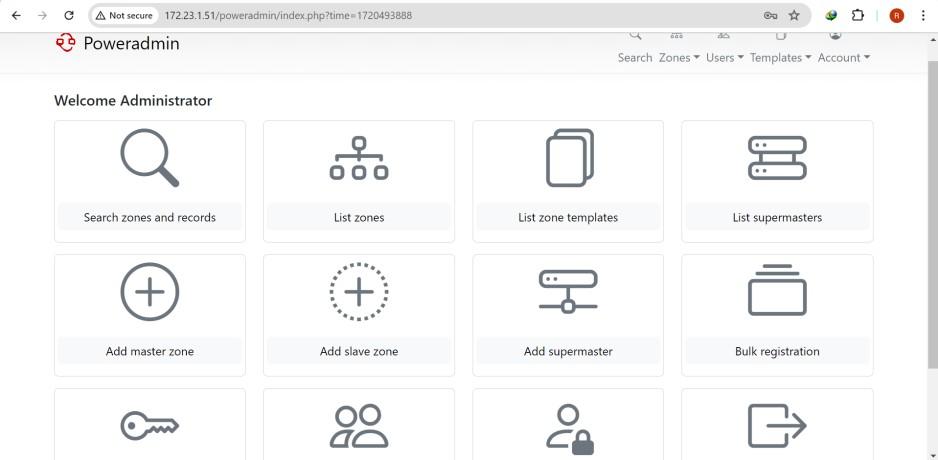Expand the Account dropdown menu
This screenshot has height=460, width=938.
point(843,57)
